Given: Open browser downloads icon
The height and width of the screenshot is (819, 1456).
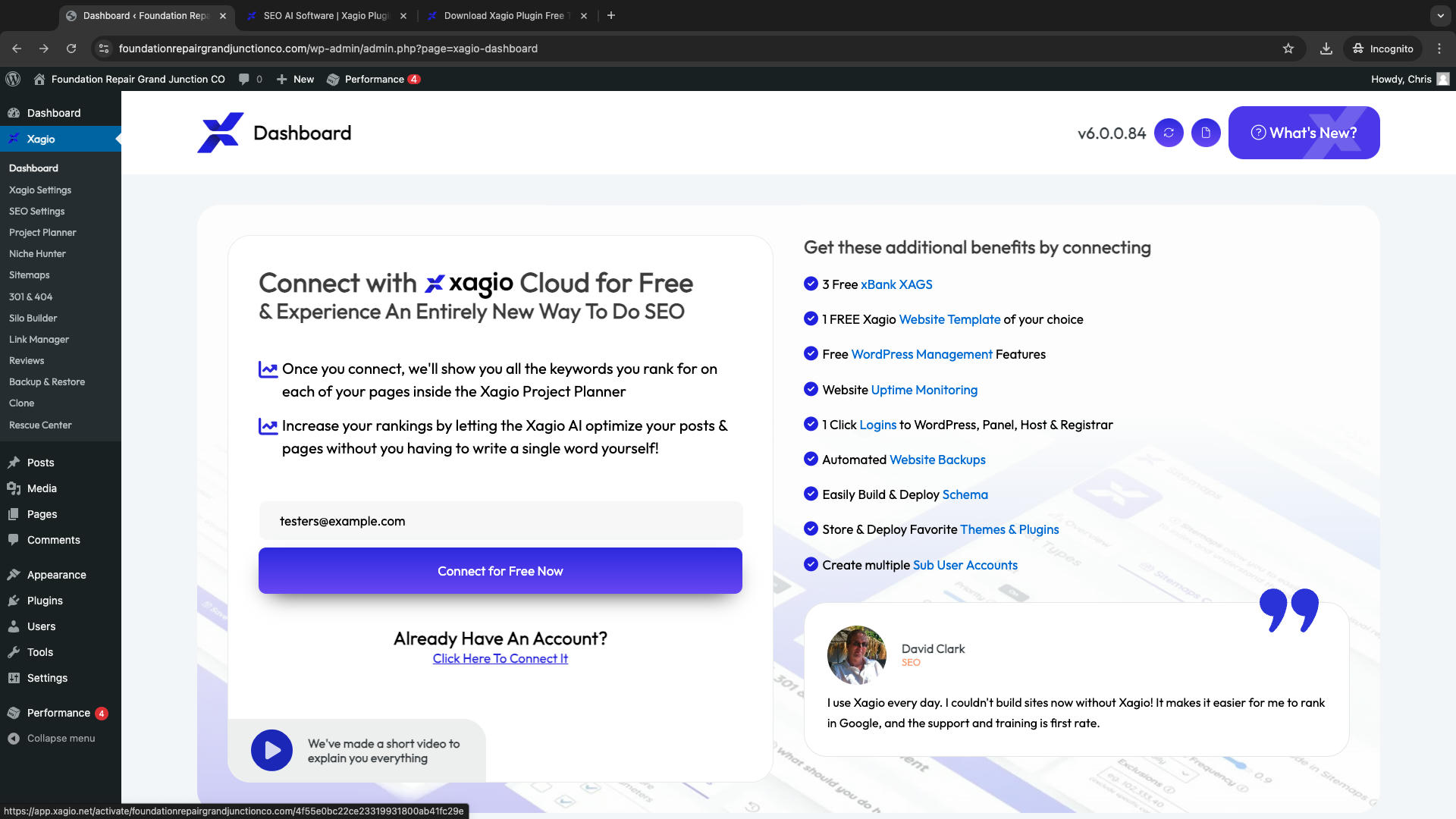Looking at the screenshot, I should tap(1326, 49).
